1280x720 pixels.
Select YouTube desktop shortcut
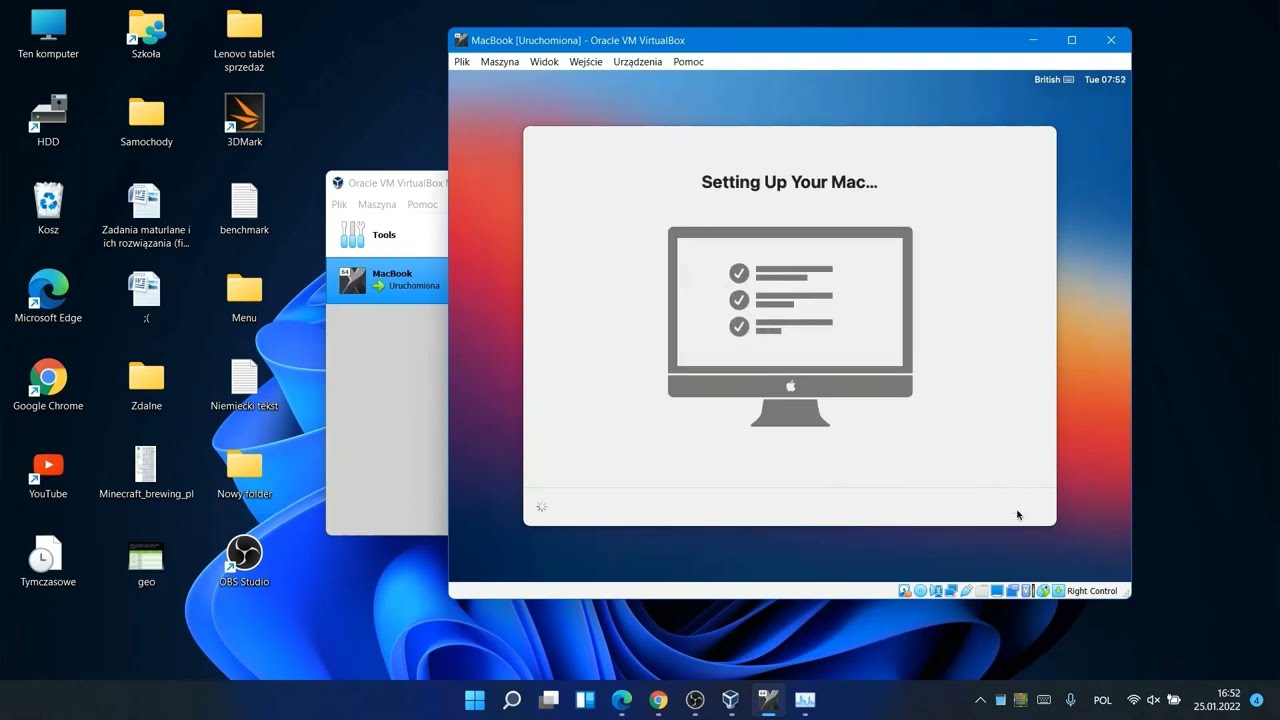[48, 474]
